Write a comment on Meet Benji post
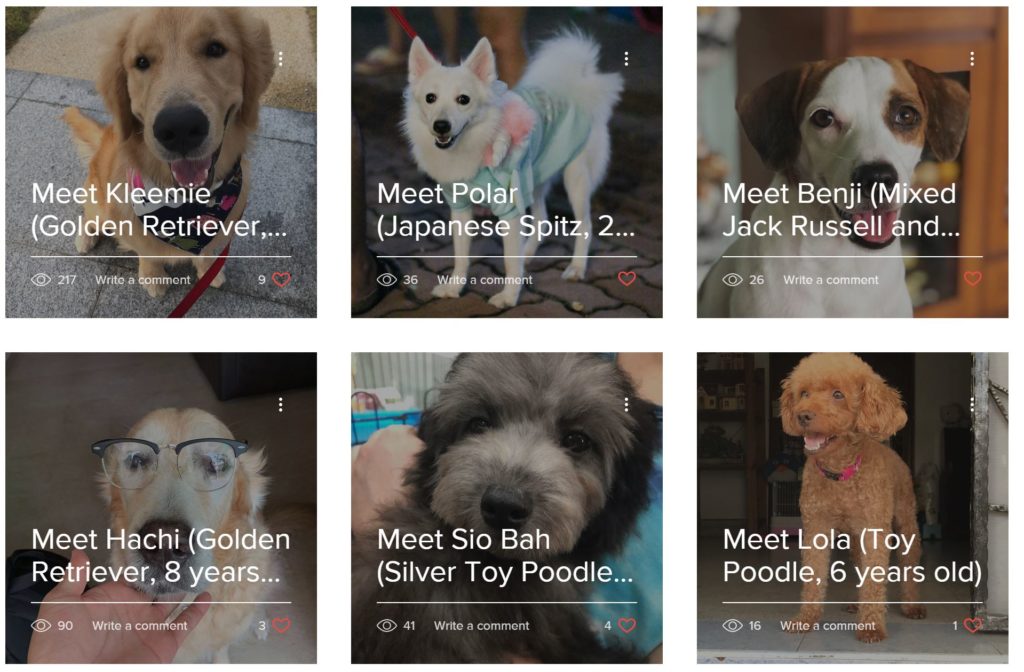 [831, 280]
